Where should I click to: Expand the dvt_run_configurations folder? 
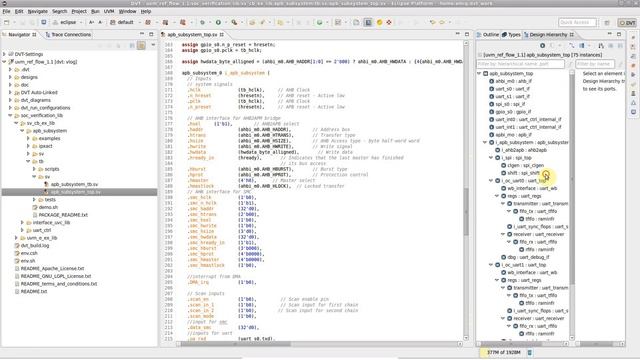[11, 108]
